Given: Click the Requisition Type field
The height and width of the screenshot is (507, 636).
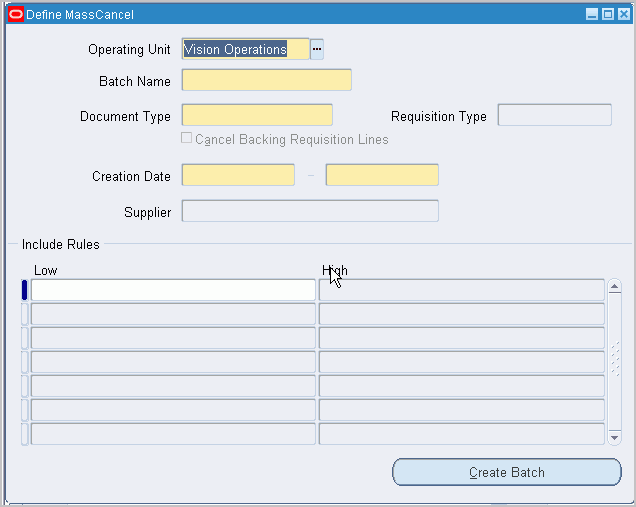Looking at the screenshot, I should (x=554, y=115).
